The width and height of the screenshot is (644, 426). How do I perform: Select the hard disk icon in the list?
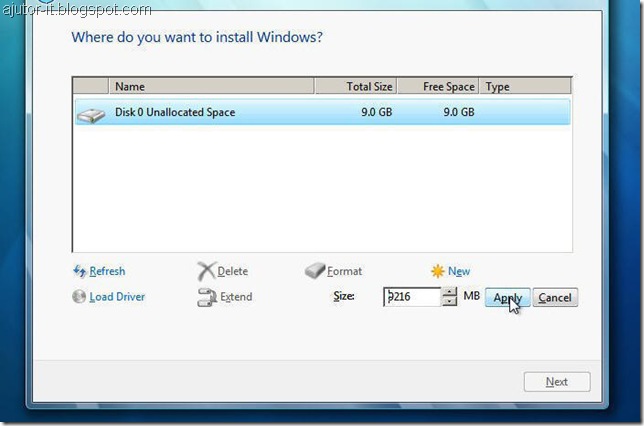click(91, 115)
